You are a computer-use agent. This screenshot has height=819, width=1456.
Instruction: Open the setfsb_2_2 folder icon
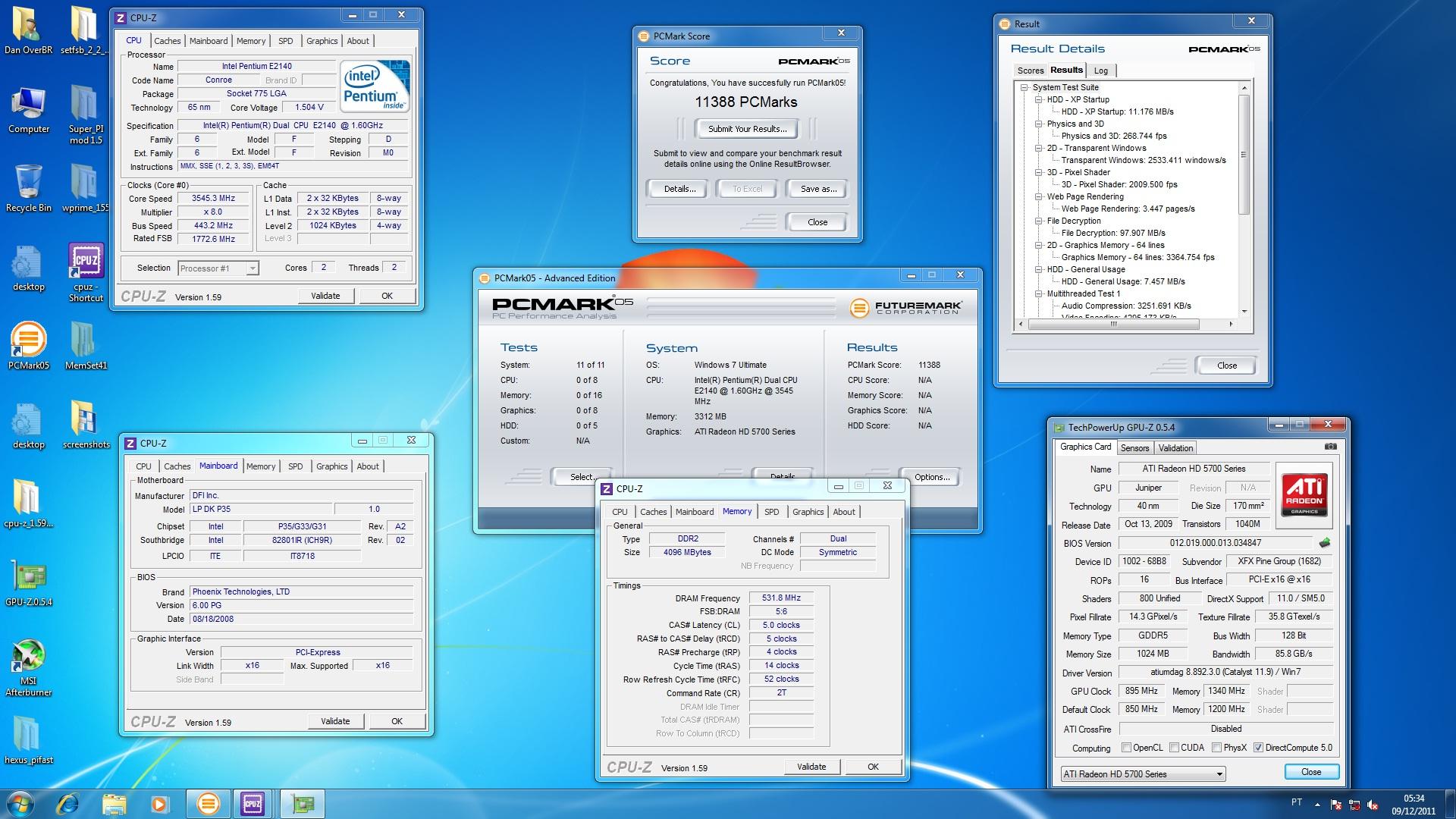(x=83, y=30)
